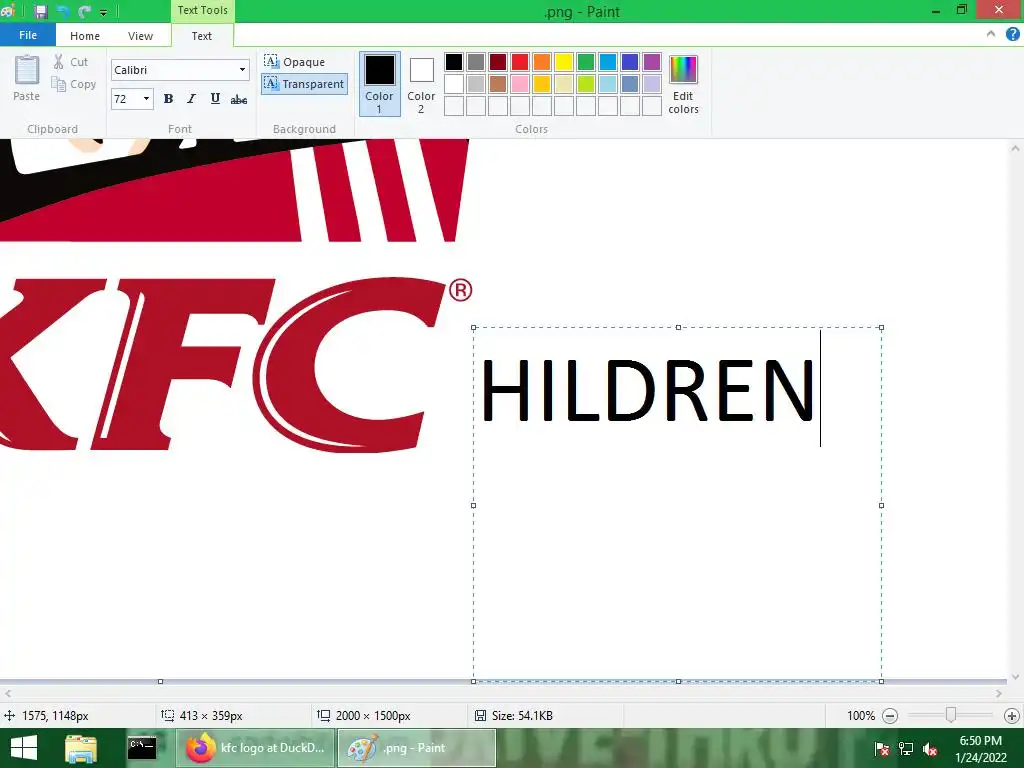Pick the gray palette swatch

click(x=476, y=62)
